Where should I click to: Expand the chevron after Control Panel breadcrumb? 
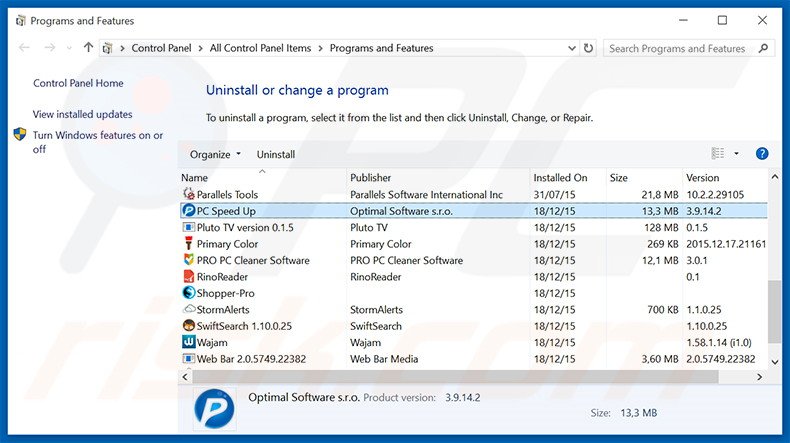[201, 48]
